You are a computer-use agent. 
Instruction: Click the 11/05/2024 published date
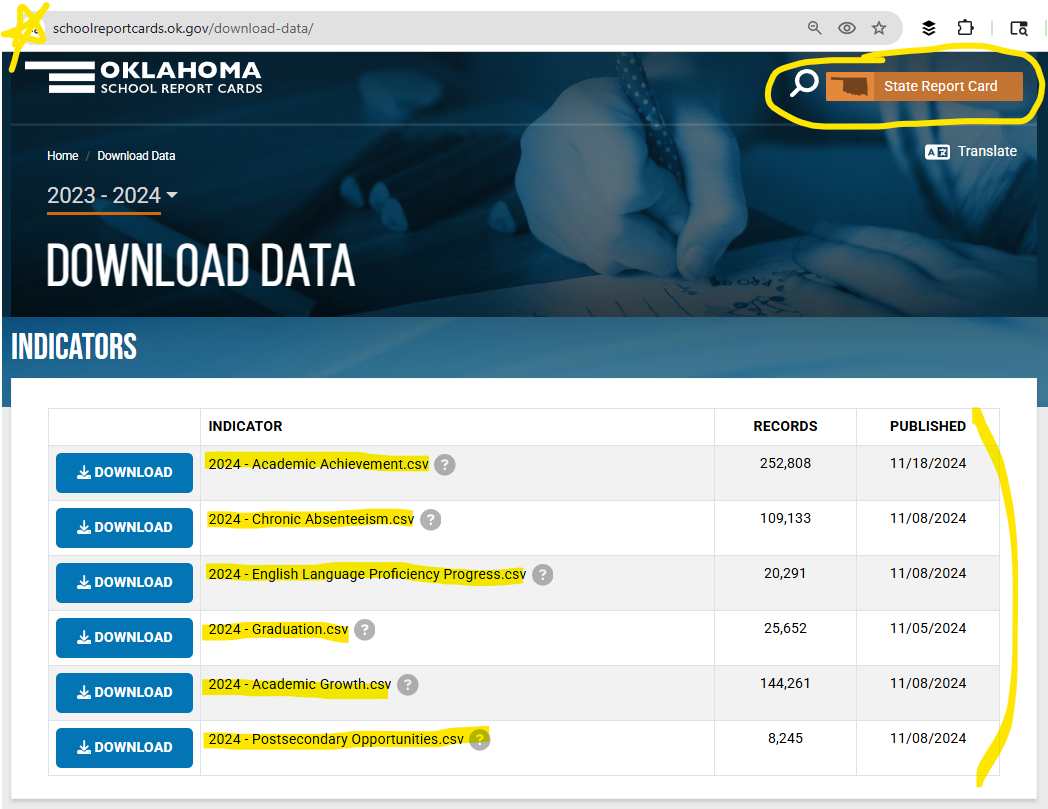click(928, 628)
